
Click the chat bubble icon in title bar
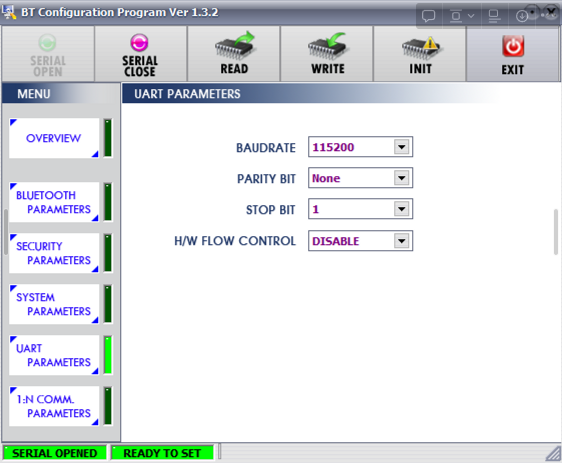coord(428,16)
